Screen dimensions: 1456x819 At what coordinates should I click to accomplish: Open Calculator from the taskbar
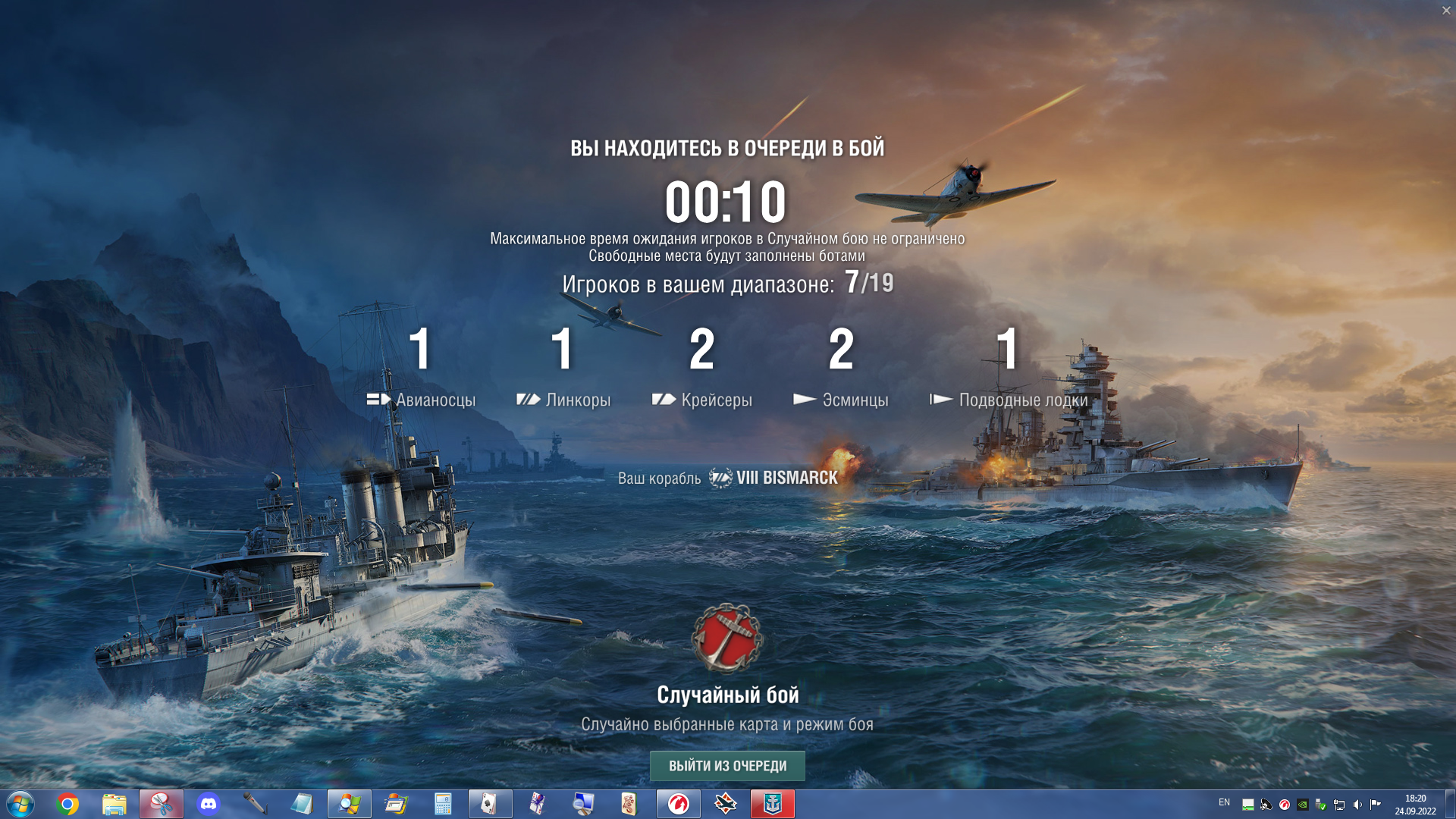443,804
